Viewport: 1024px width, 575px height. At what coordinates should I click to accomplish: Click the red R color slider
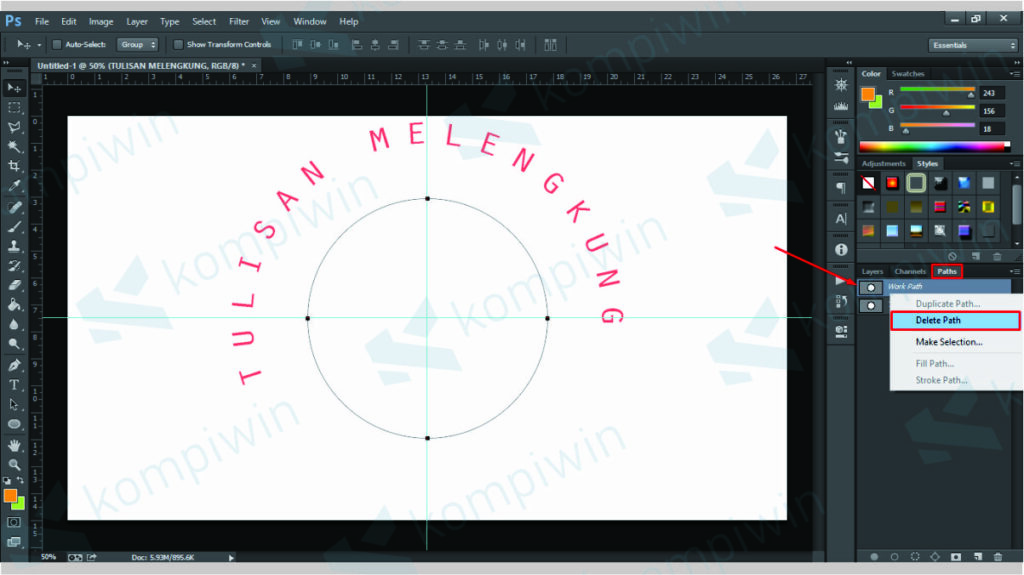[937, 92]
